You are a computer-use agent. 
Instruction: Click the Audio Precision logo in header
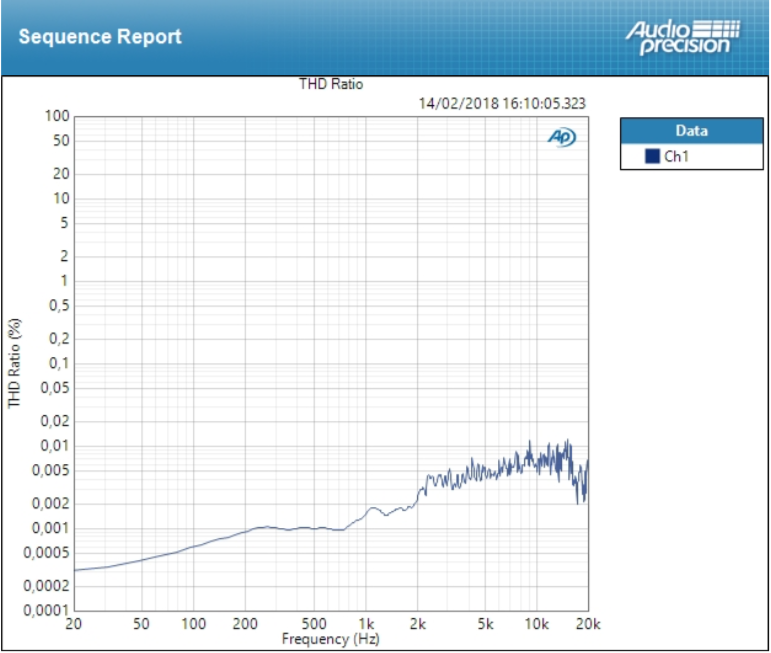tap(683, 37)
